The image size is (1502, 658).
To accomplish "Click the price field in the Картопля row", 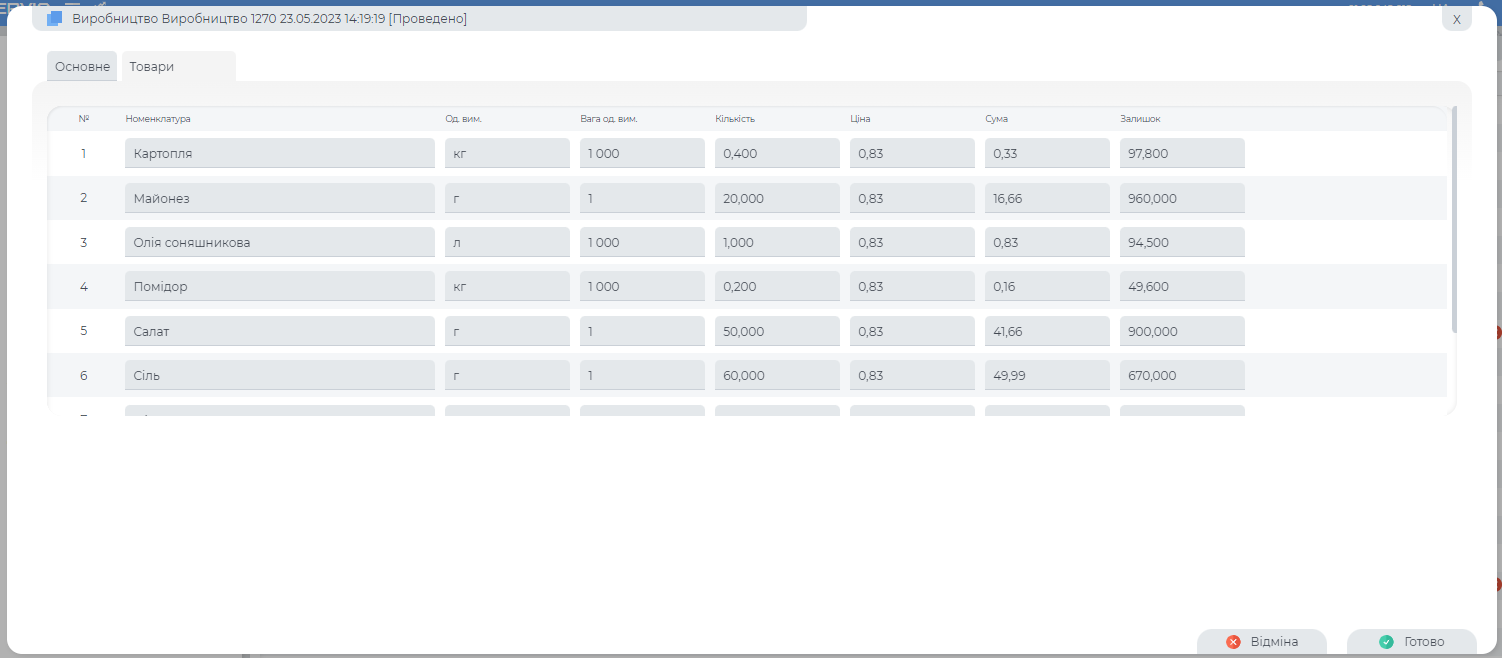I will click(x=911, y=154).
